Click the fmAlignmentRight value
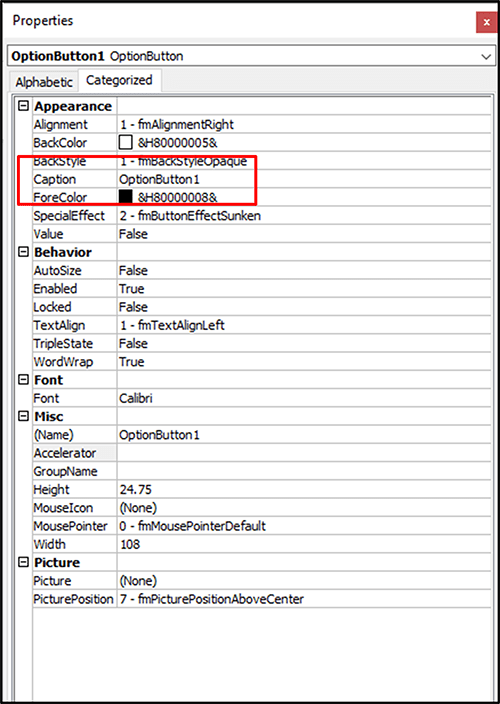The width and height of the screenshot is (500, 704). tap(177, 124)
